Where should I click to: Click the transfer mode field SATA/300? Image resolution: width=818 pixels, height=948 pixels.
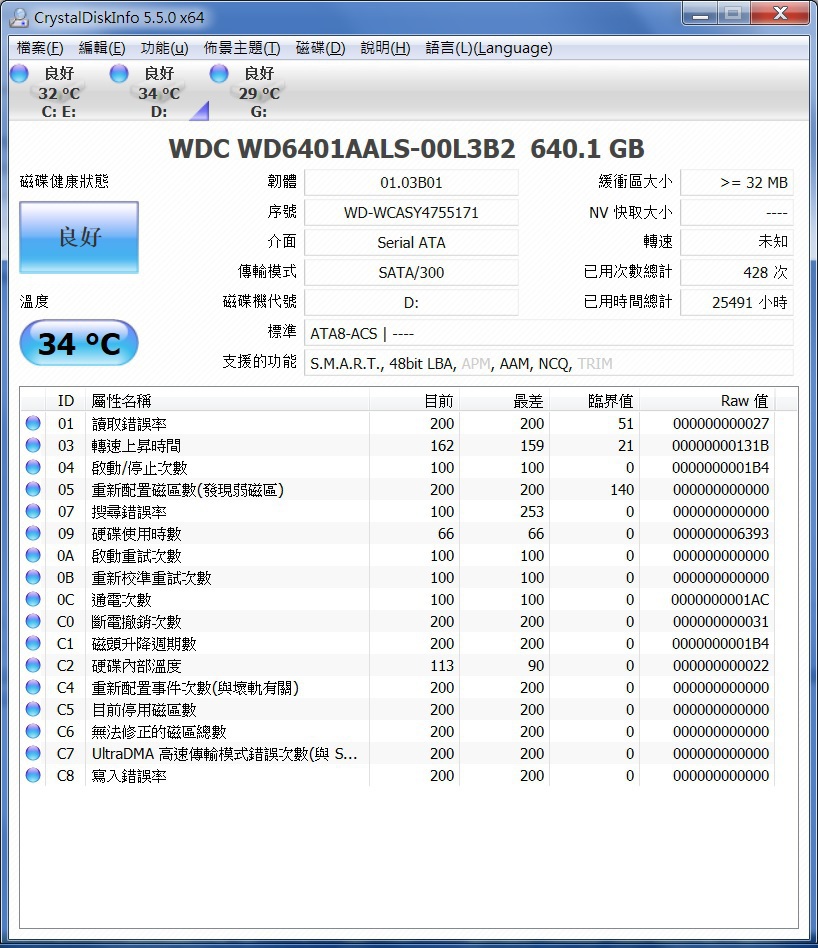pyautogui.click(x=411, y=273)
